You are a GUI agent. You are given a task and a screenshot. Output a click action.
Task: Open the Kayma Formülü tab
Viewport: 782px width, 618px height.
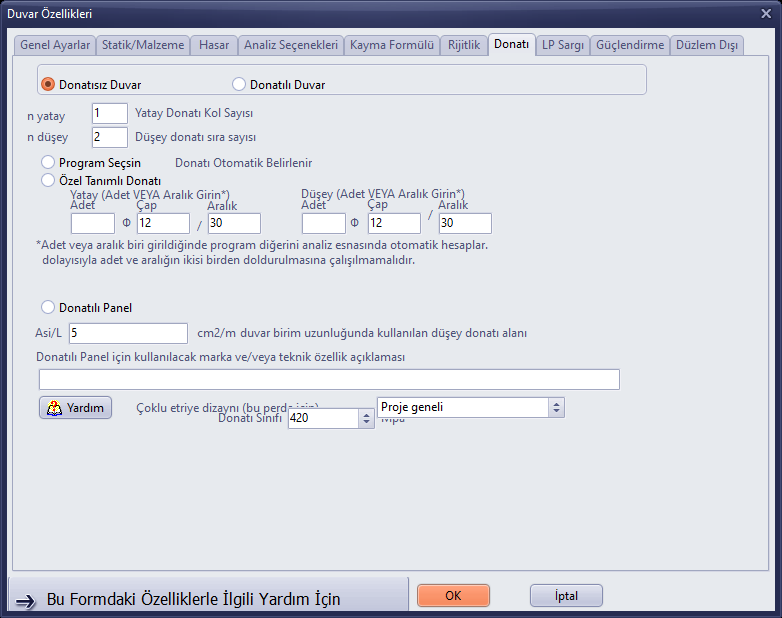click(x=391, y=45)
